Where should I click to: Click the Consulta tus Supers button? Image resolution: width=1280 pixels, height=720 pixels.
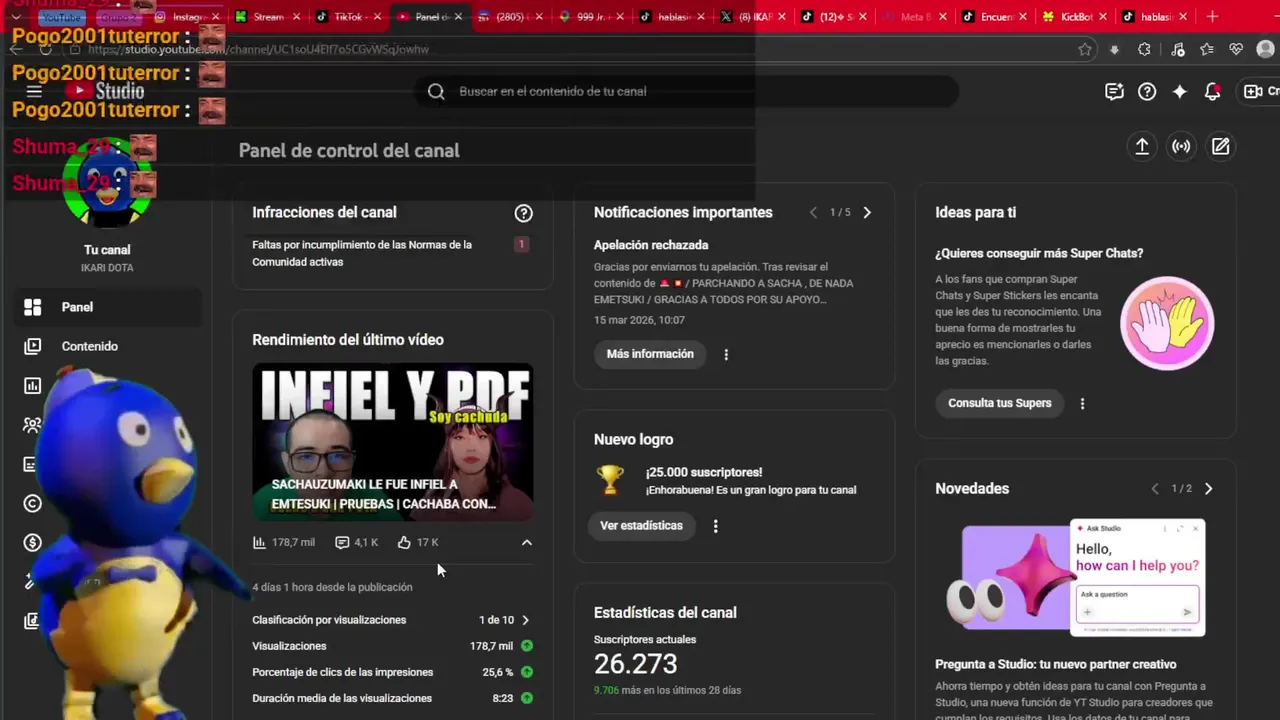point(1000,403)
